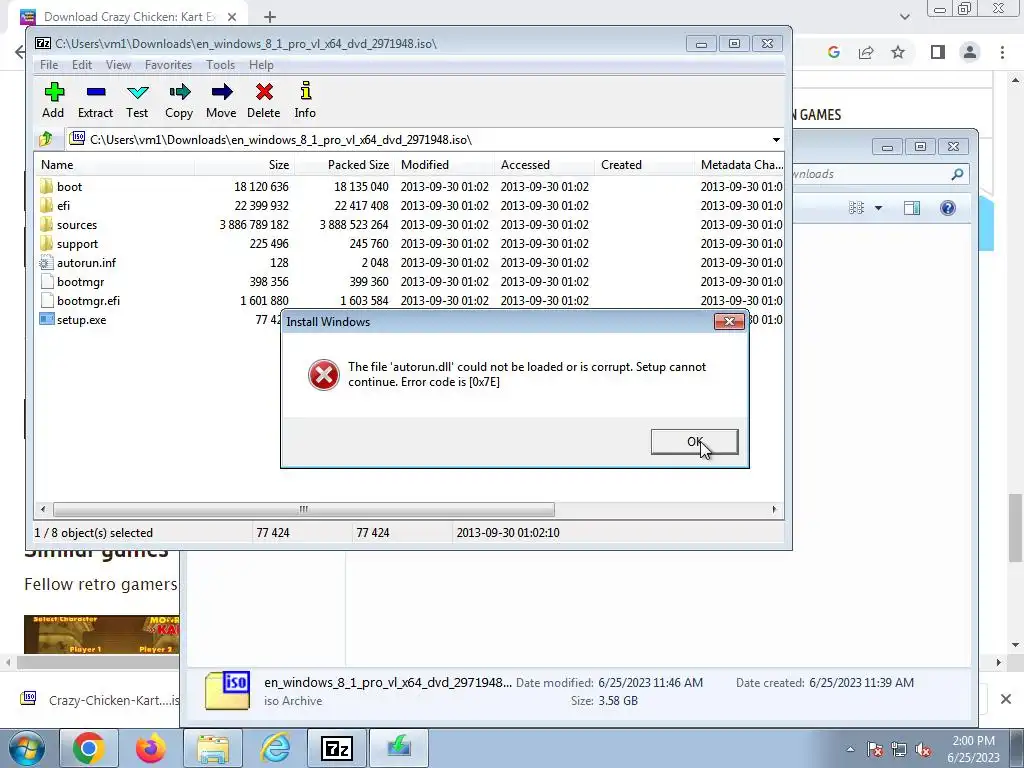Click the network tray icon
The height and width of the screenshot is (768, 1024).
(x=899, y=749)
